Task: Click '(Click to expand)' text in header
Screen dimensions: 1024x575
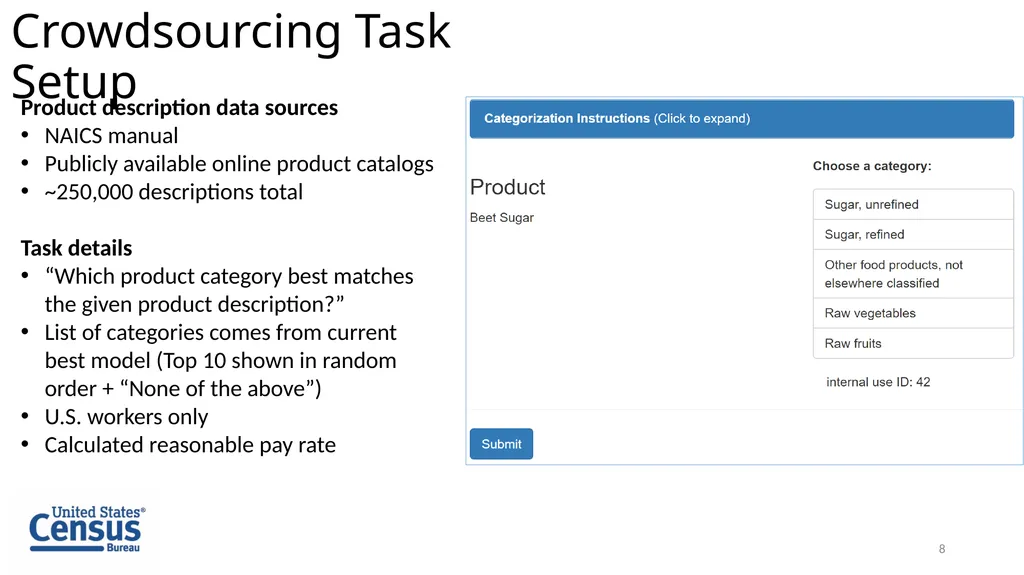Action: [x=701, y=119]
